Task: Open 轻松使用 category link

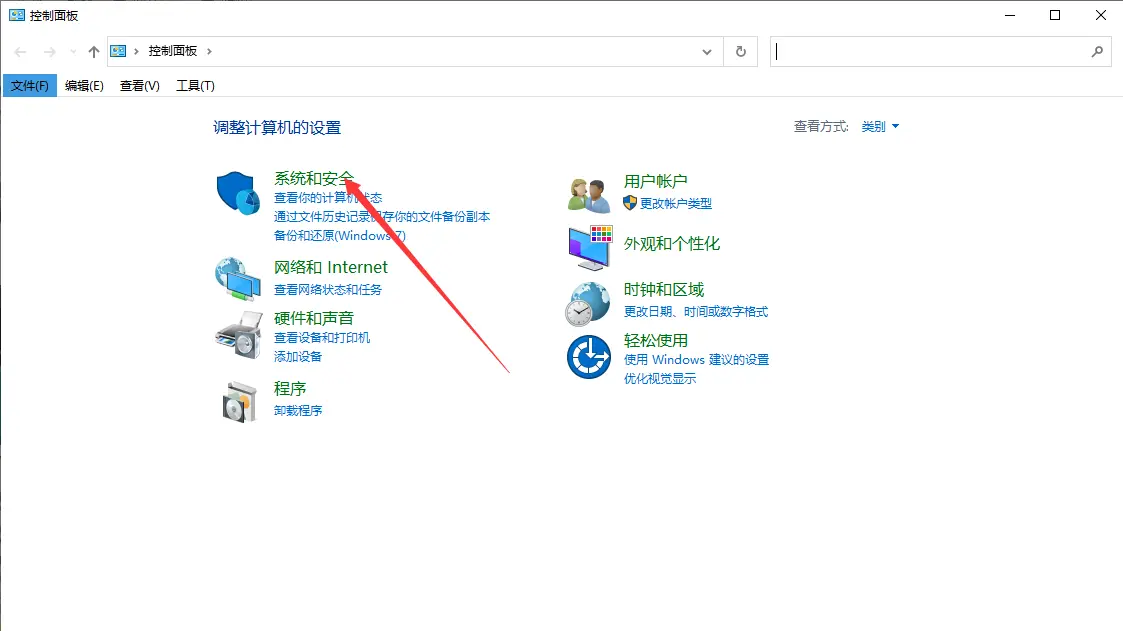Action: [655, 340]
